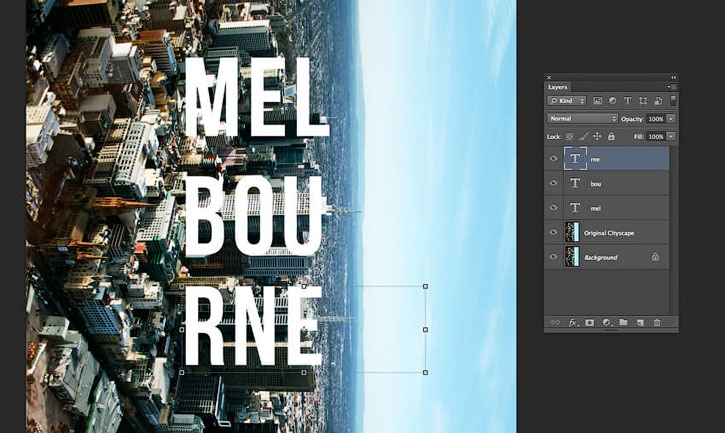
Task: Open the Kind filter dropdown
Action: click(567, 100)
